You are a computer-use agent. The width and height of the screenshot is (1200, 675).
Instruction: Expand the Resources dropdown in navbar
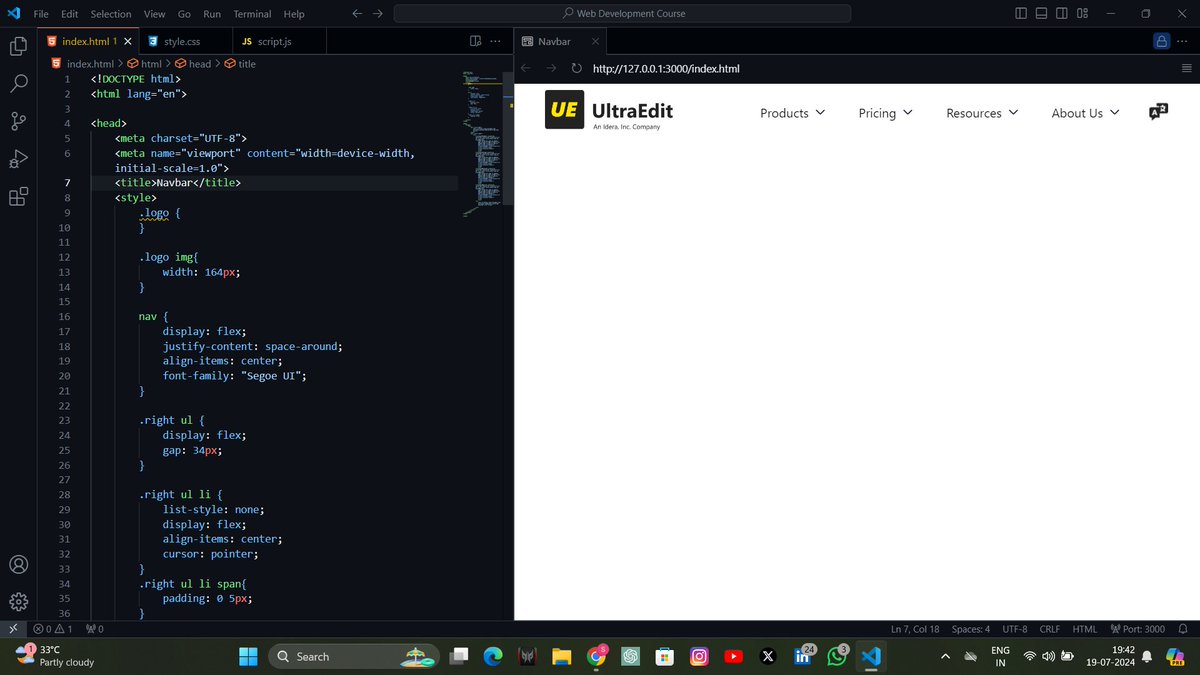[982, 113]
